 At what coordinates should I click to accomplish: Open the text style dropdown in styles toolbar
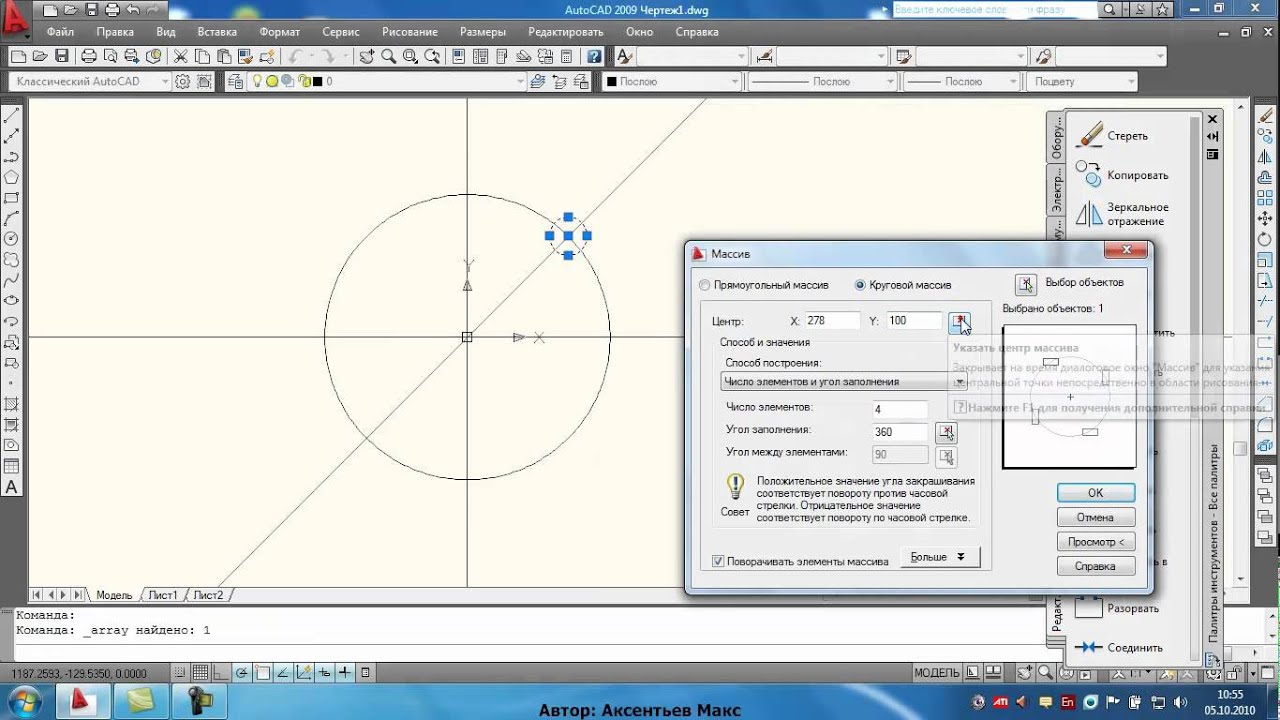coord(691,56)
